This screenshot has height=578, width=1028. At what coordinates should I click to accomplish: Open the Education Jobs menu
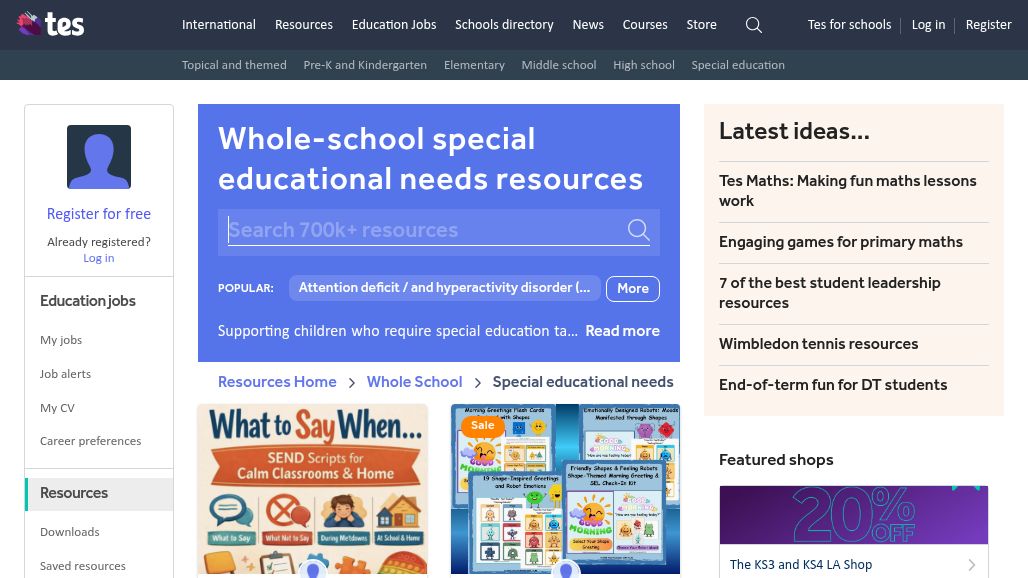tap(394, 24)
